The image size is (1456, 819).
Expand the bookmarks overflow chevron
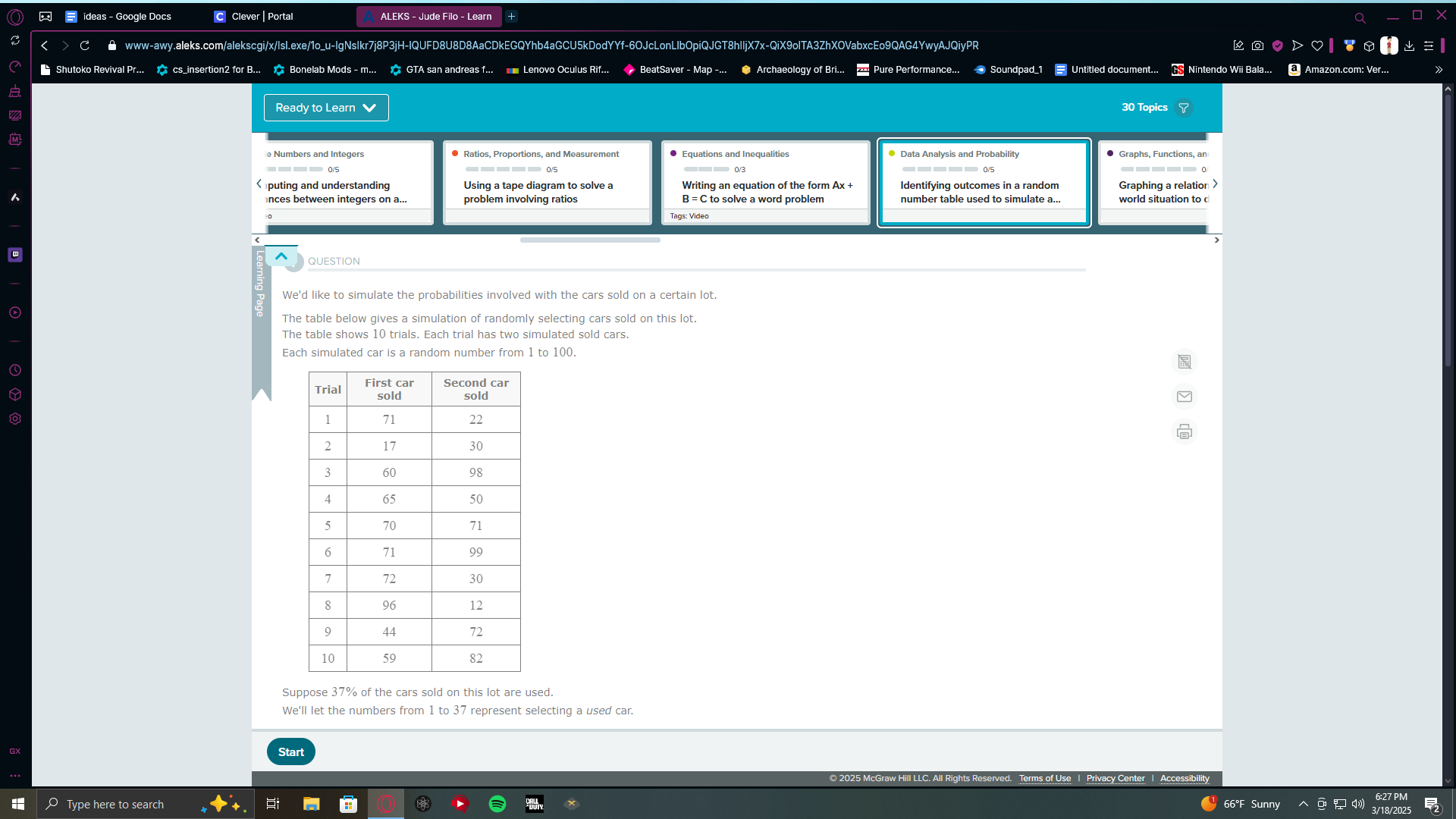(x=1439, y=70)
